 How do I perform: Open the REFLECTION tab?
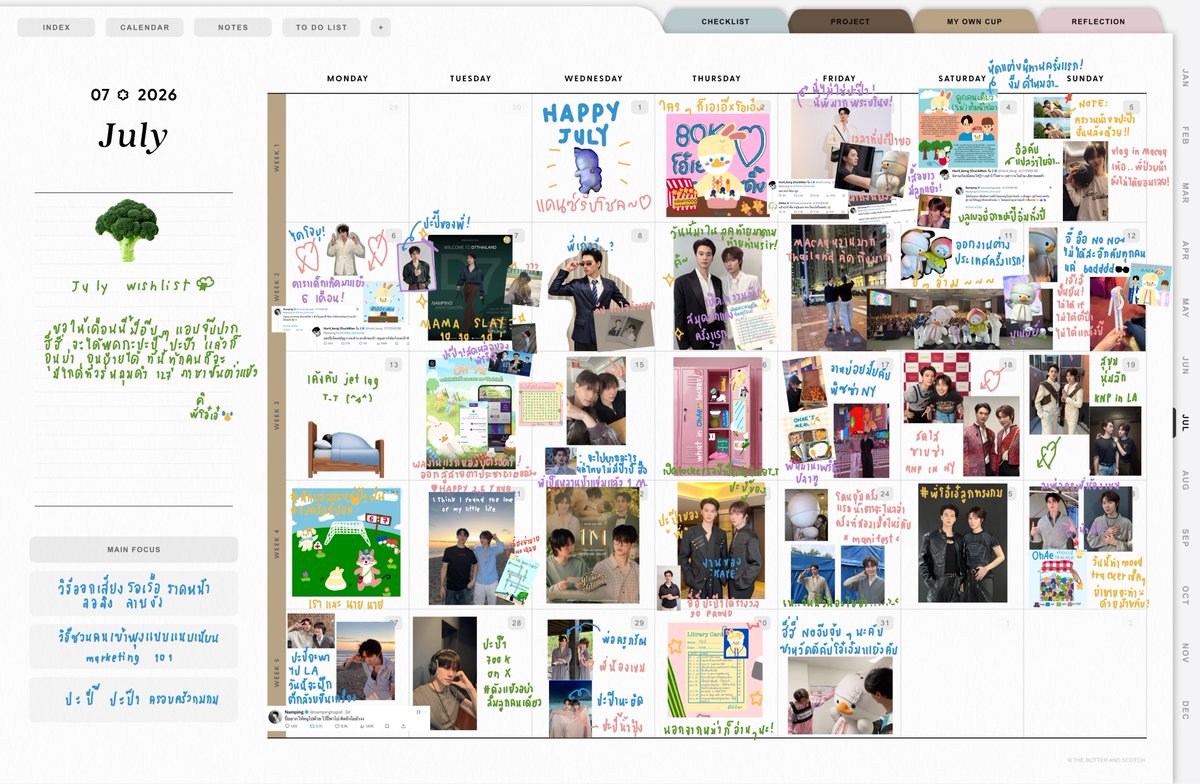[x=1099, y=21]
